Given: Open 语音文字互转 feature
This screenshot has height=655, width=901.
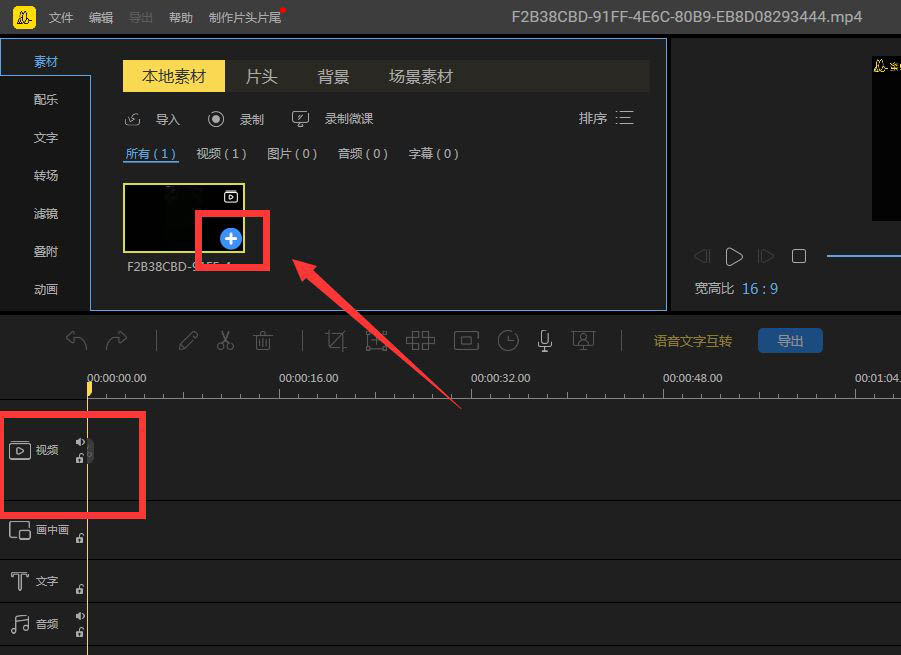Looking at the screenshot, I should (x=692, y=341).
